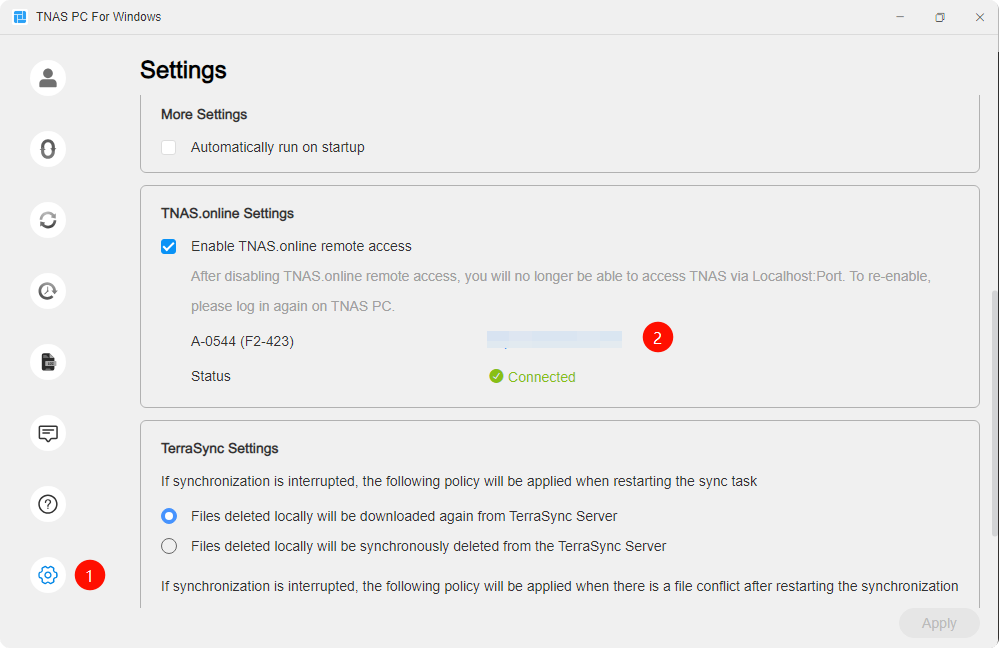Screen dimensions: 999x648
Task: Click the vertical settings scrollbar
Action: pyautogui.click(x=995, y=413)
